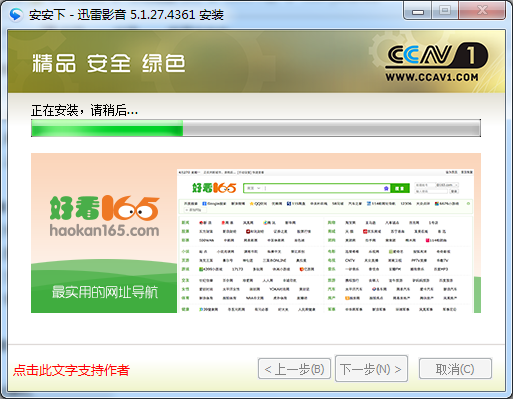The width and height of the screenshot is (513, 399).
Task: Click the haokan165.com logo text
Action: (104, 230)
